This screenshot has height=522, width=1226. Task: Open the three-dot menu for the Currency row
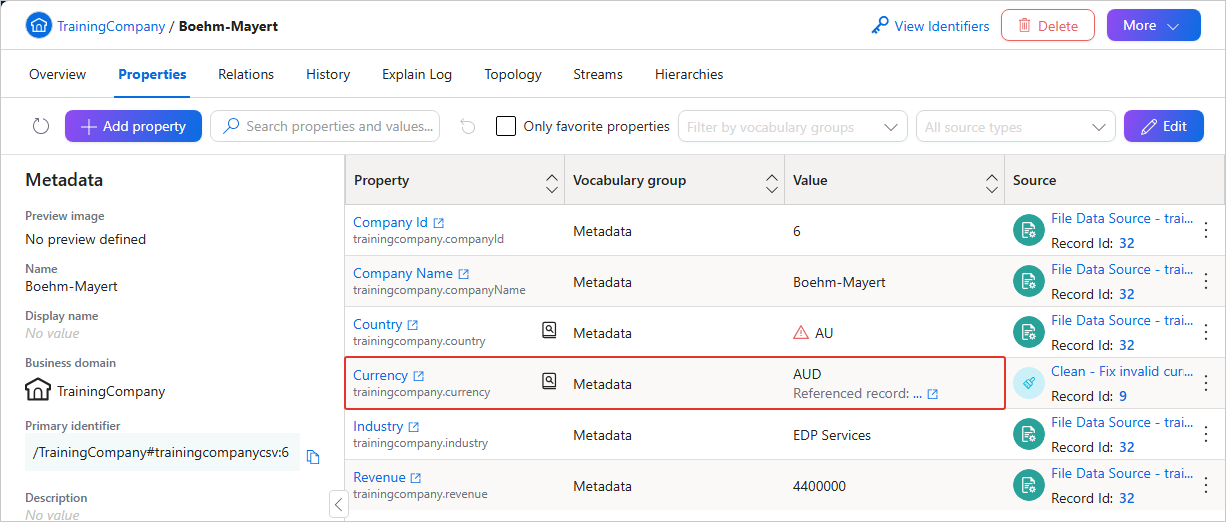pos(1206,384)
